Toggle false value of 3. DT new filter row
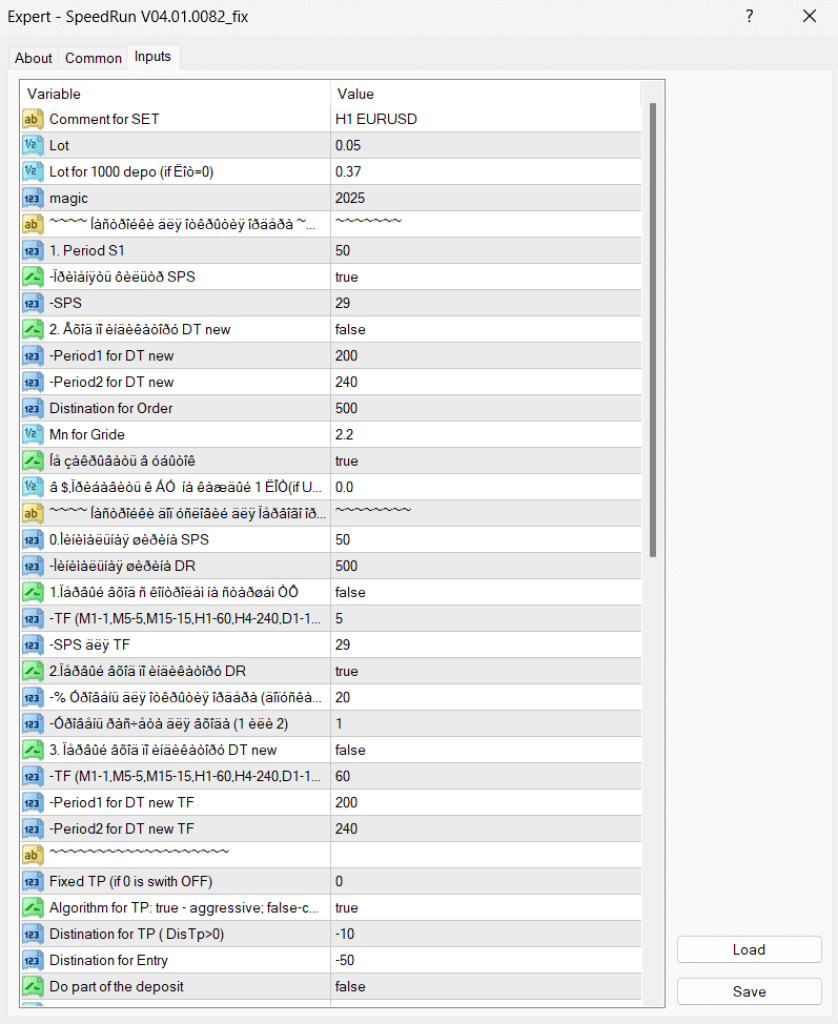Image resolution: width=838 pixels, height=1024 pixels. [x=486, y=750]
